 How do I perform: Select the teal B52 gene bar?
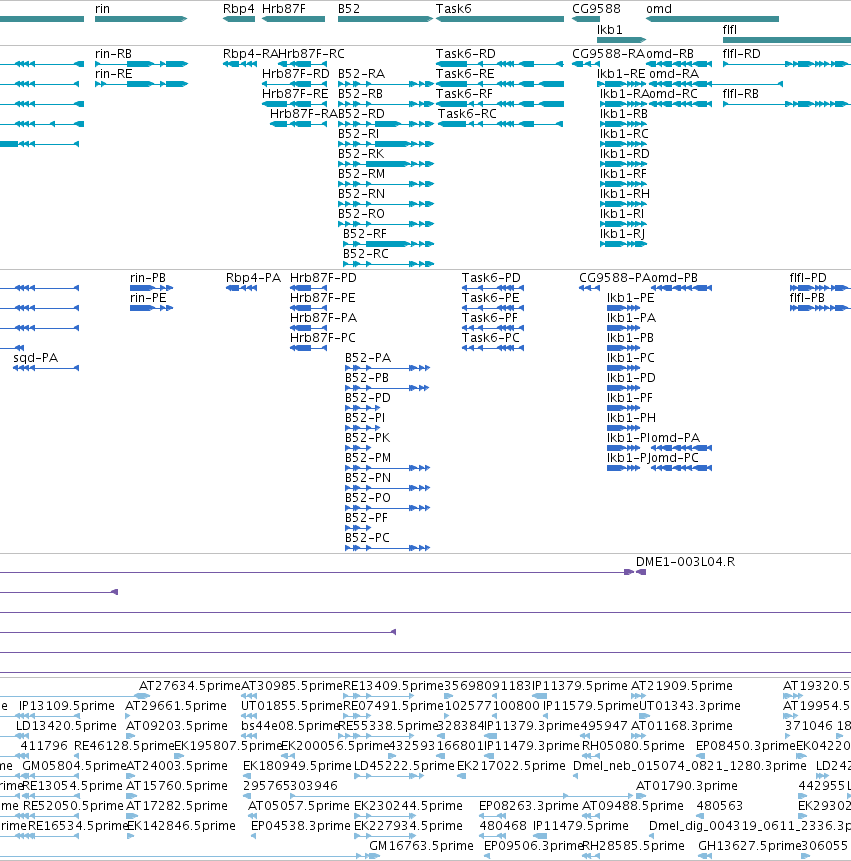coord(385,19)
